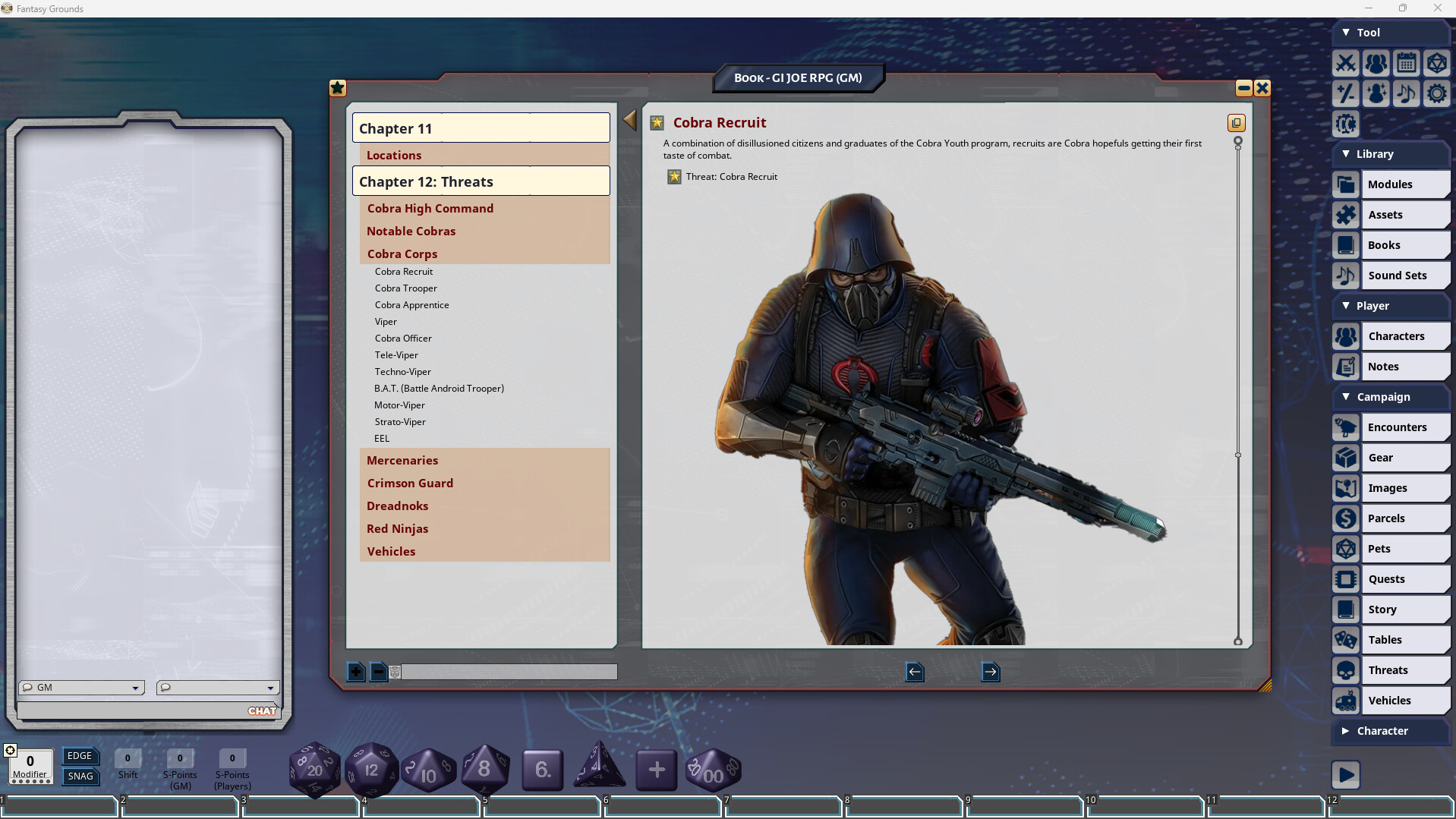Screen dimensions: 1456x819
Task: Toggle the SNAG button near the modifier box
Action: point(80,776)
